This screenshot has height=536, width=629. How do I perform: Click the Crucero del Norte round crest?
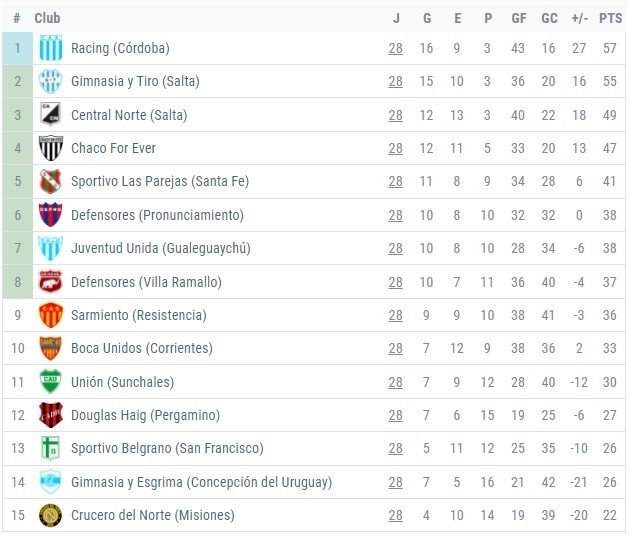[51, 515]
